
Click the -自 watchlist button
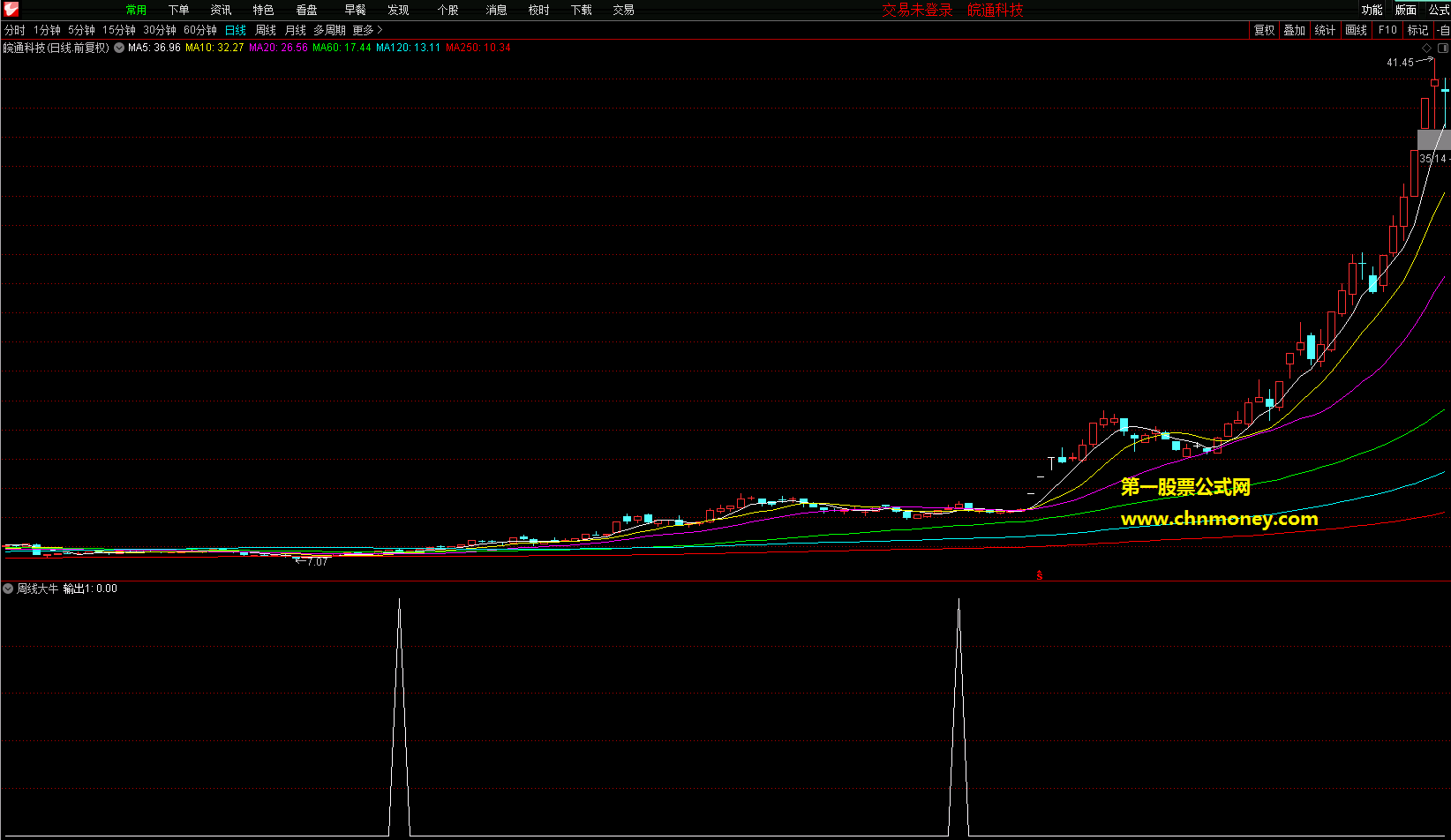(x=1442, y=30)
